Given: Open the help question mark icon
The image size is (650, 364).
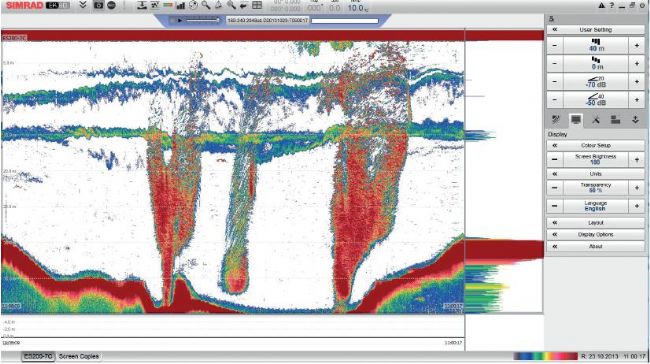Looking at the screenshot, I should pyautogui.click(x=611, y=6).
